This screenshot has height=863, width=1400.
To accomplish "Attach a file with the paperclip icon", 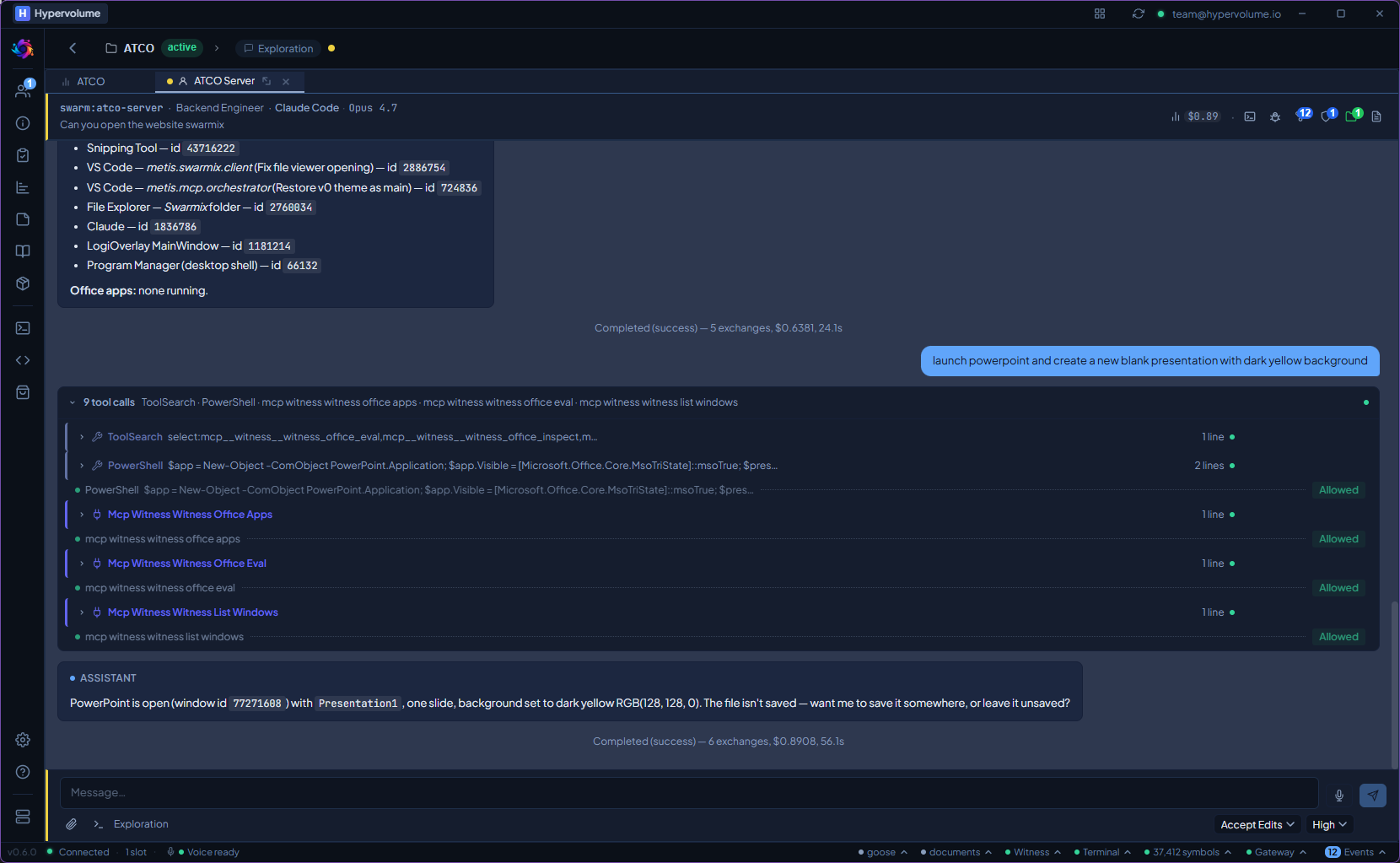I will (72, 824).
